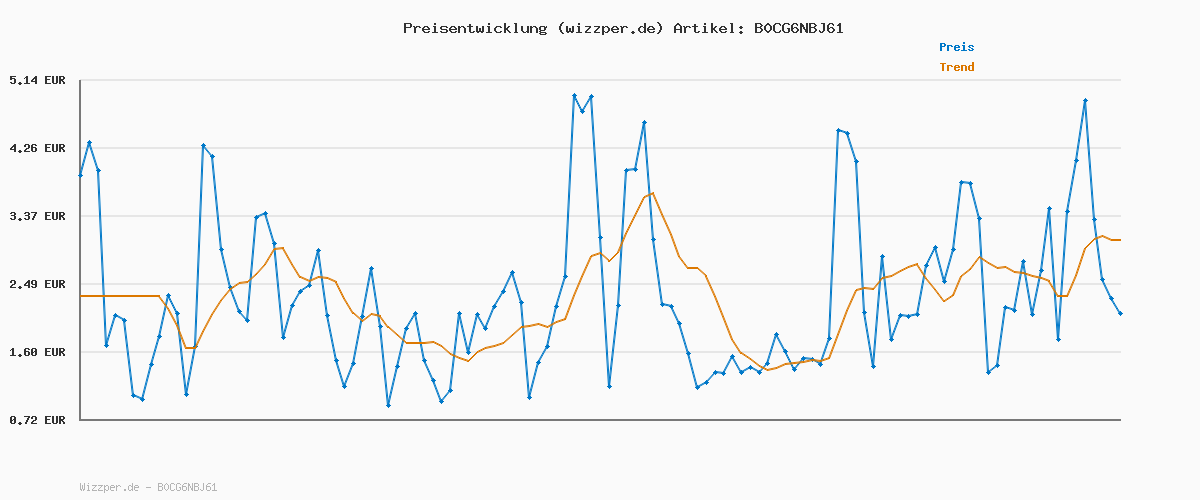This screenshot has height=500, width=1200.
Task: Click the second blue price point near top left
Action: 89,143
